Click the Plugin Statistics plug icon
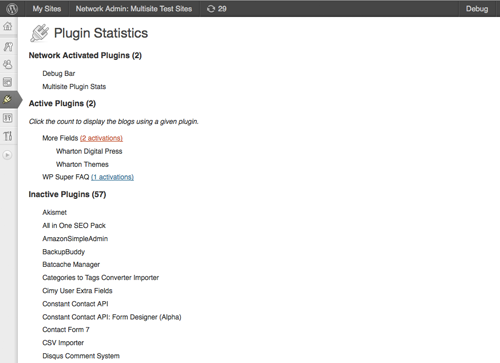The width and height of the screenshot is (500, 363). click(x=40, y=33)
